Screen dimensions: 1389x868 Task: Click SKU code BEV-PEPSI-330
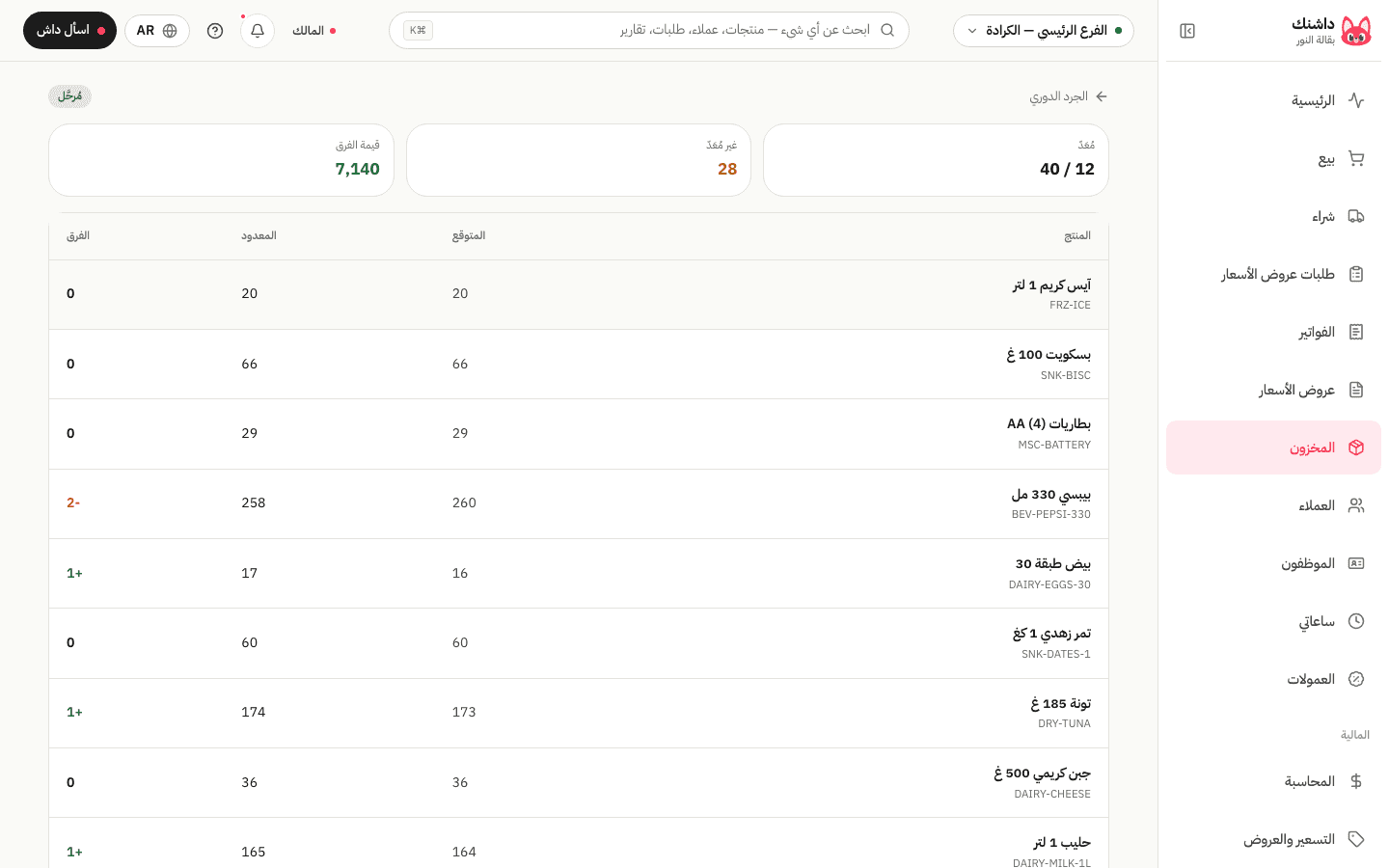pyautogui.click(x=1051, y=515)
